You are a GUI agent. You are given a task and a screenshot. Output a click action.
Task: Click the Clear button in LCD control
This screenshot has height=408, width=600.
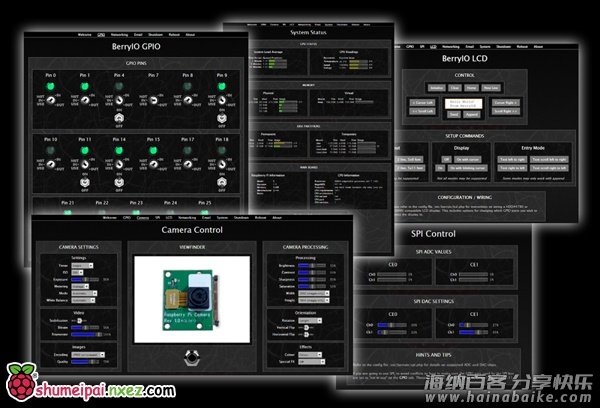pos(455,88)
